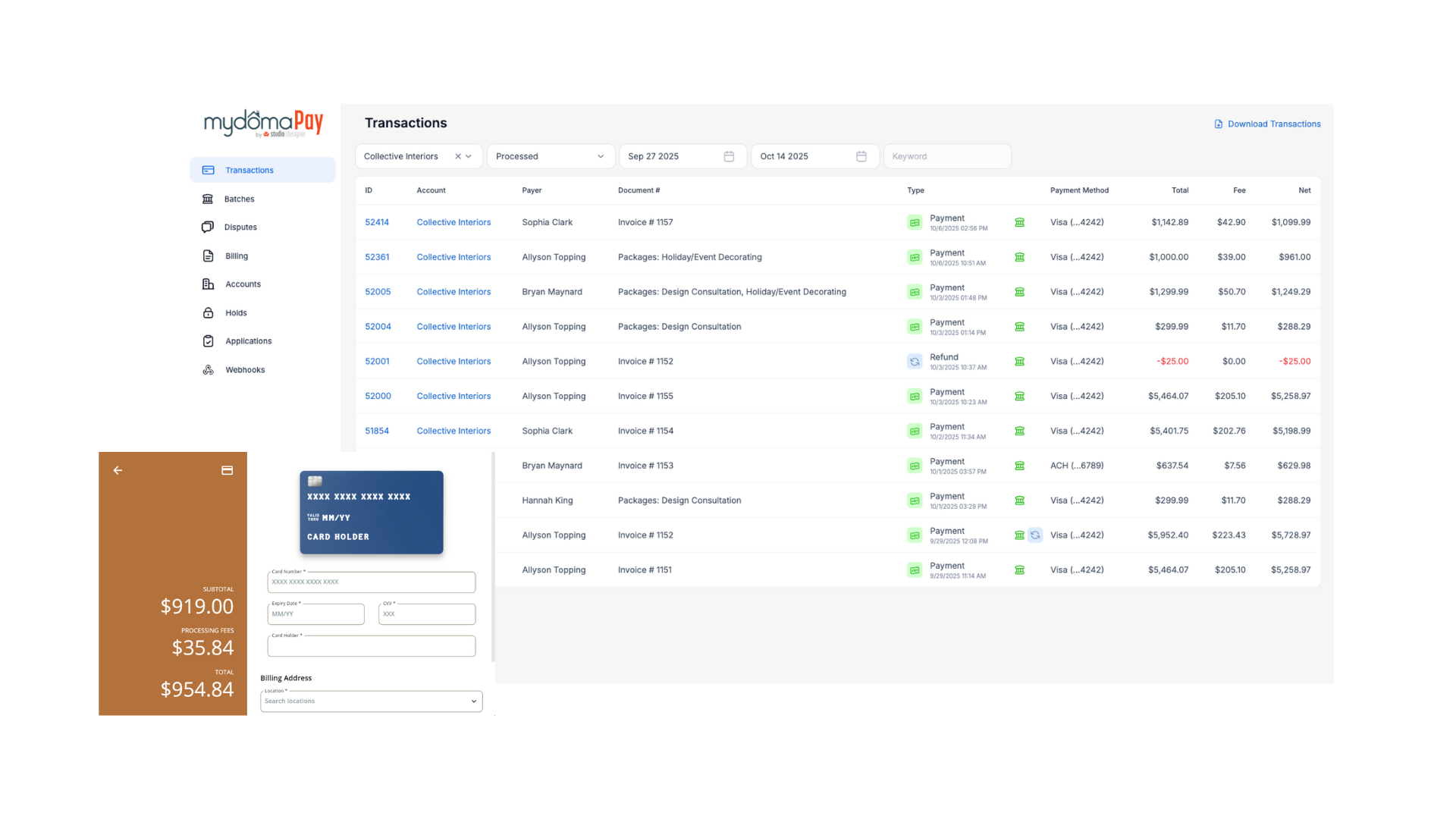
Task: Click the calendar icon for Sep 27 2025
Action: (729, 156)
